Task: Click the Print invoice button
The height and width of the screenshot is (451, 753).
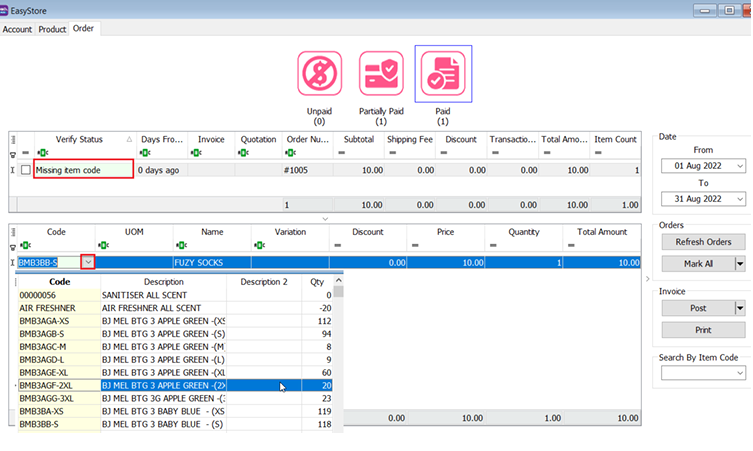Action: pyautogui.click(x=703, y=330)
